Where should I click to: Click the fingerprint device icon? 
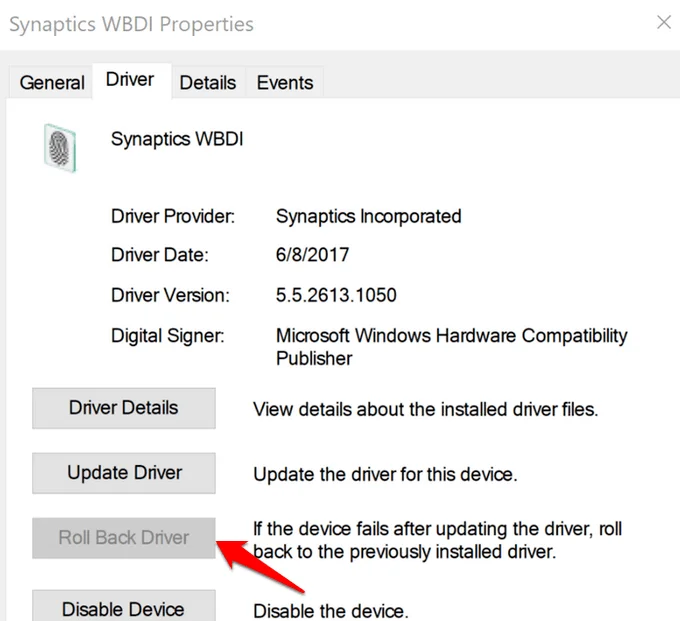(x=60, y=148)
